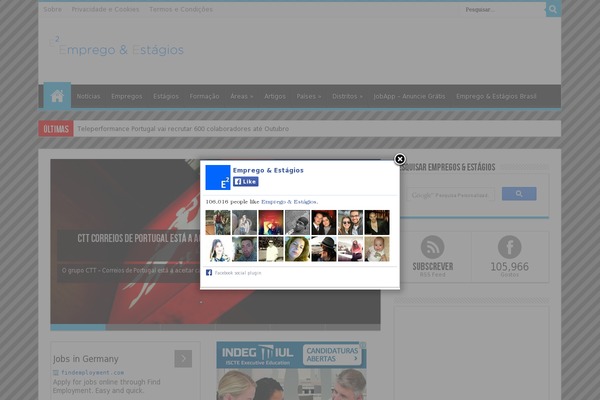Open the Teleperformance Portugal news headline
Viewport: 600px width, 400px height.
coord(183,129)
